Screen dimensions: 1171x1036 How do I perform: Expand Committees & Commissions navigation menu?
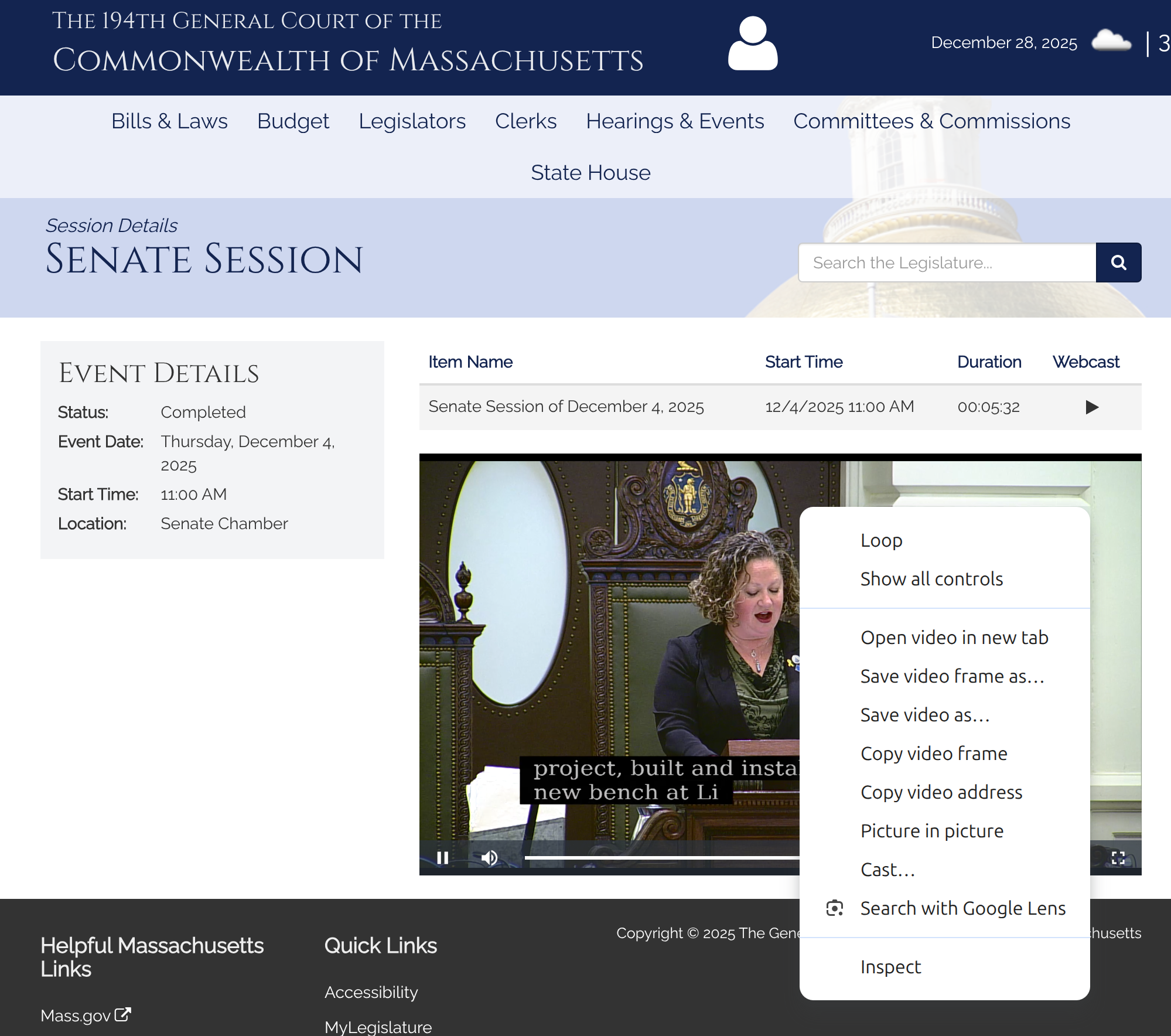click(931, 121)
